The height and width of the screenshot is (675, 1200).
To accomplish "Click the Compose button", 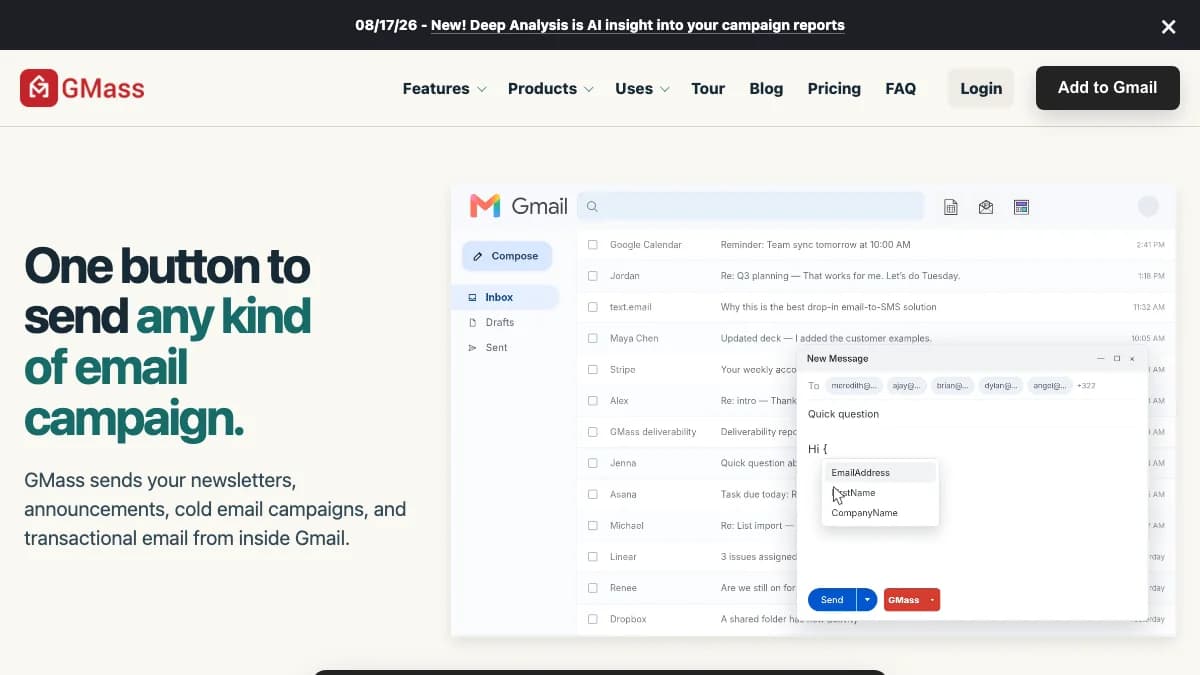I will pos(507,256).
